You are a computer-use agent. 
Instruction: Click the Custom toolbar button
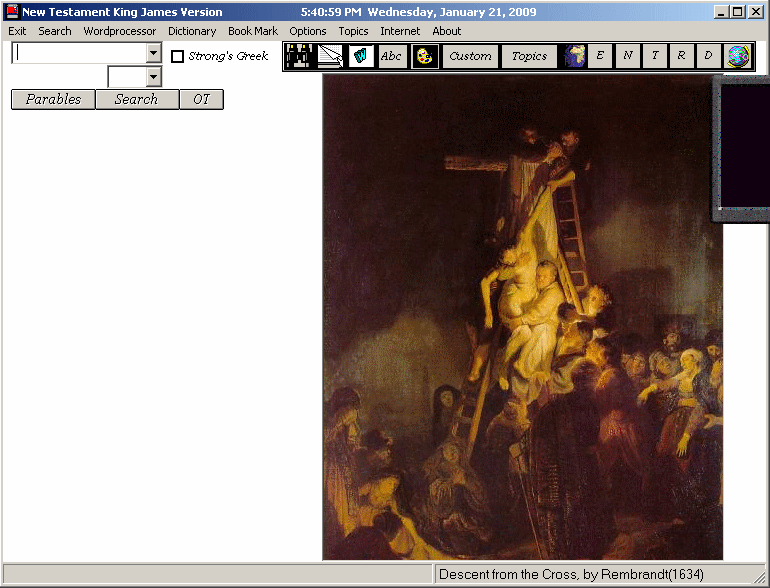coord(470,56)
